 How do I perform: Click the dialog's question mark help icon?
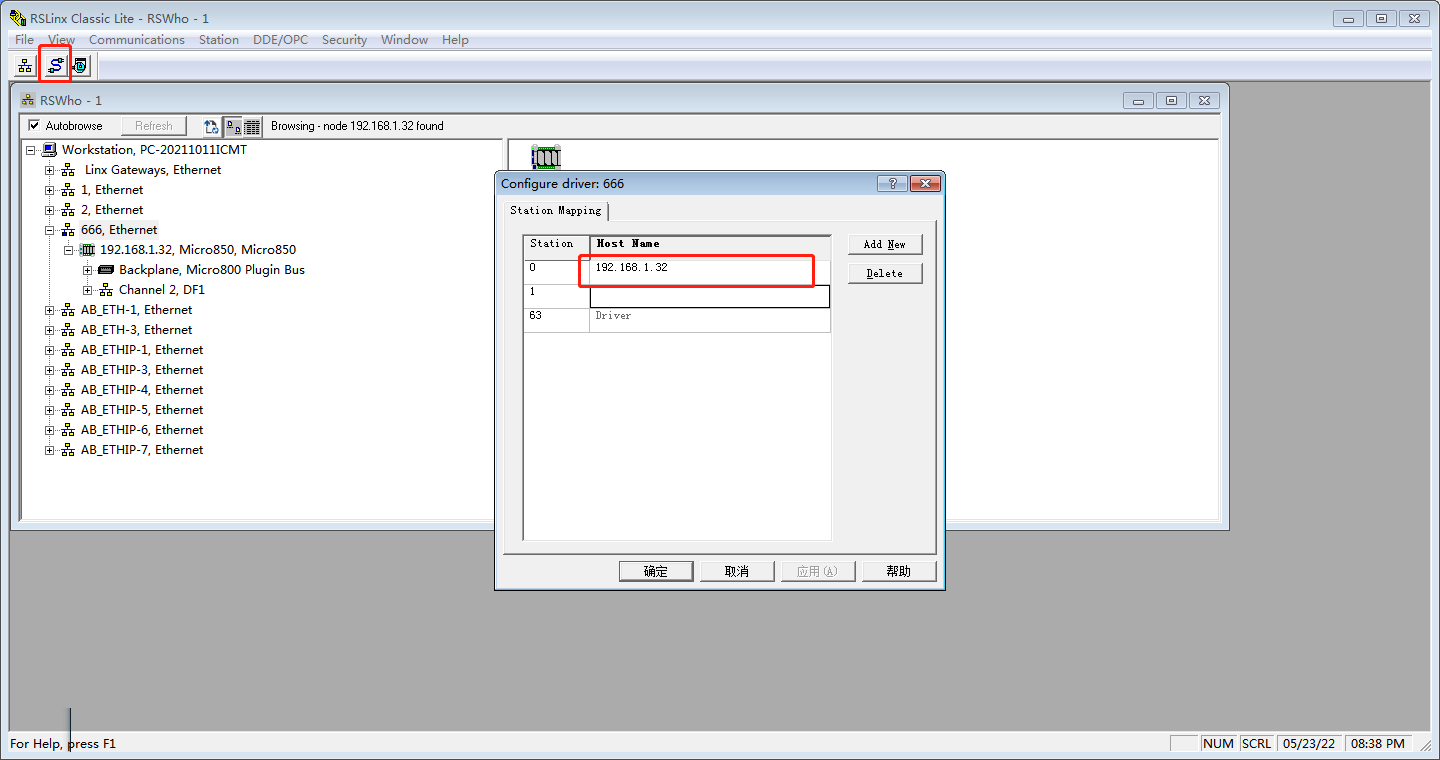891,184
